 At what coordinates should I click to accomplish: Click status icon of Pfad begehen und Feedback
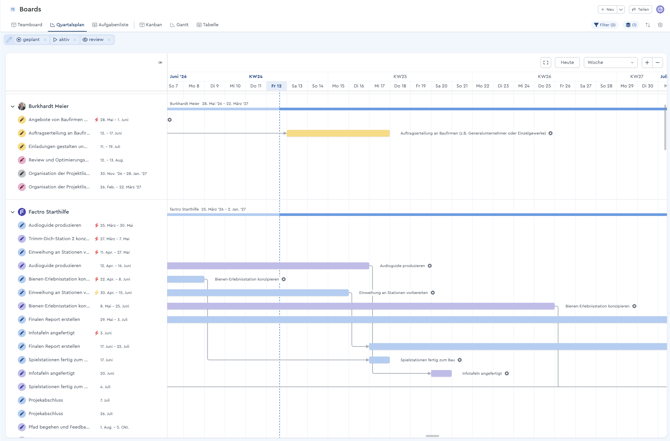pyautogui.click(x=22, y=427)
